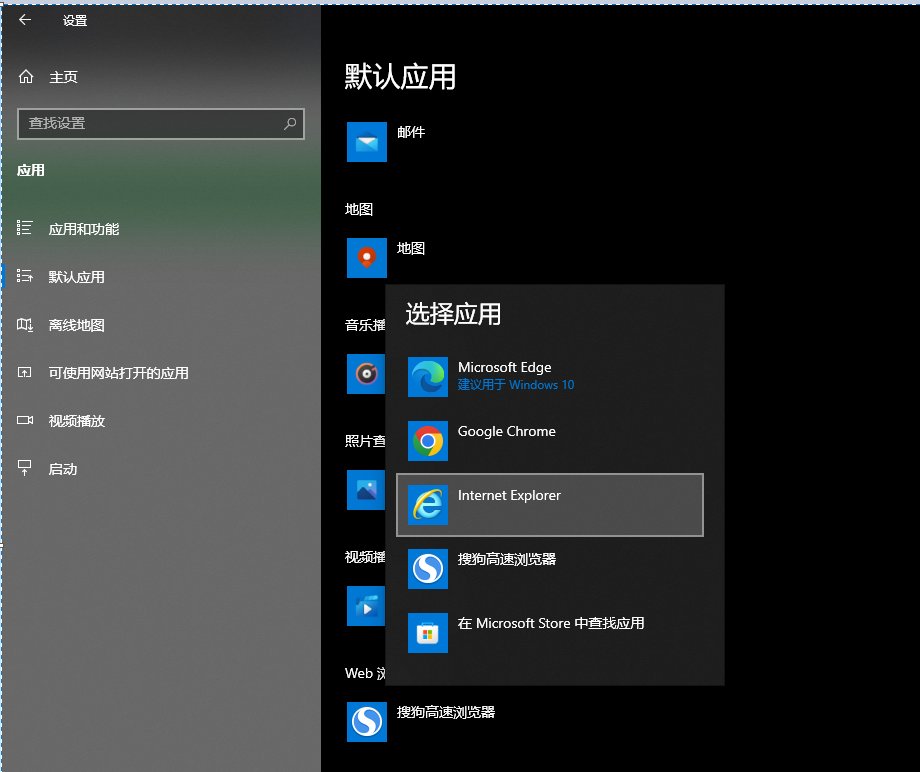Select Google Chrome label in list
Viewport: 920px width, 772px height.
[x=506, y=431]
